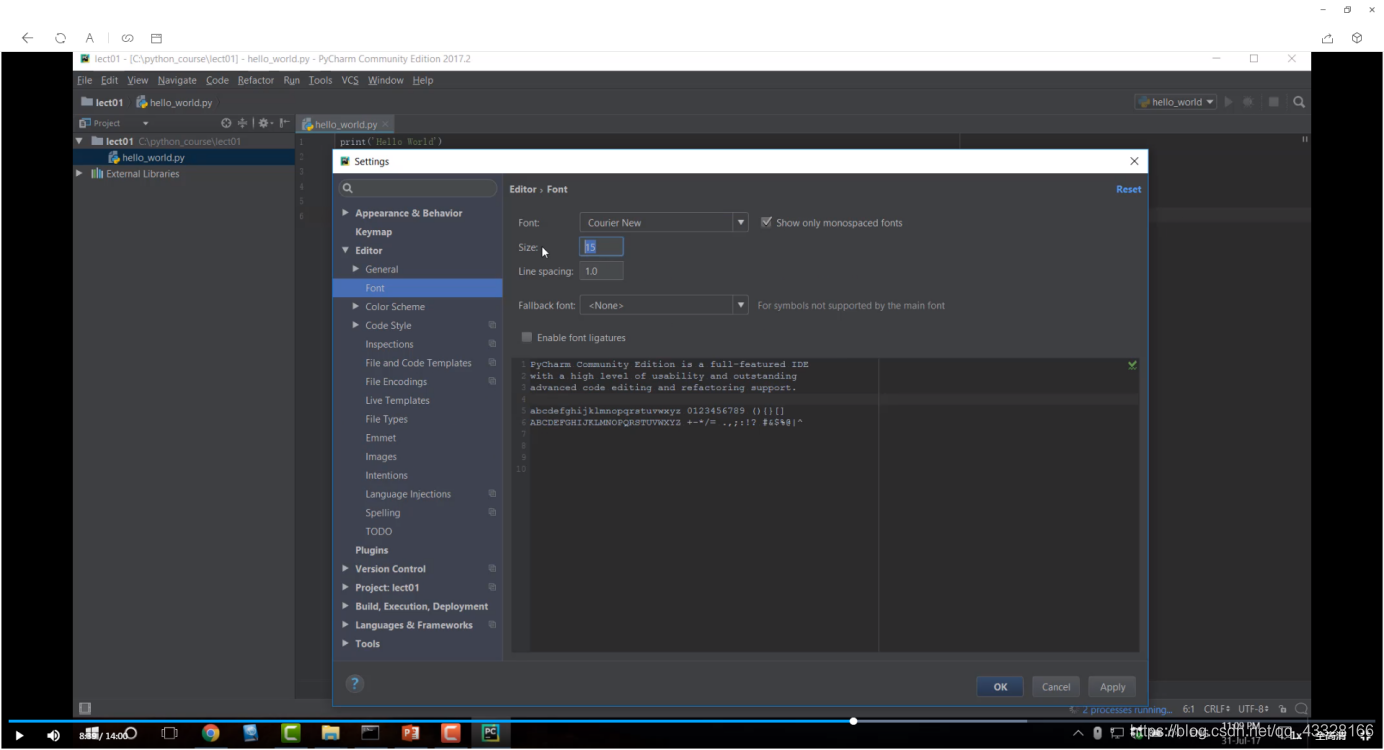Click the video volume speaker icon
Screen dimensions: 1384x750
[x=53, y=735]
